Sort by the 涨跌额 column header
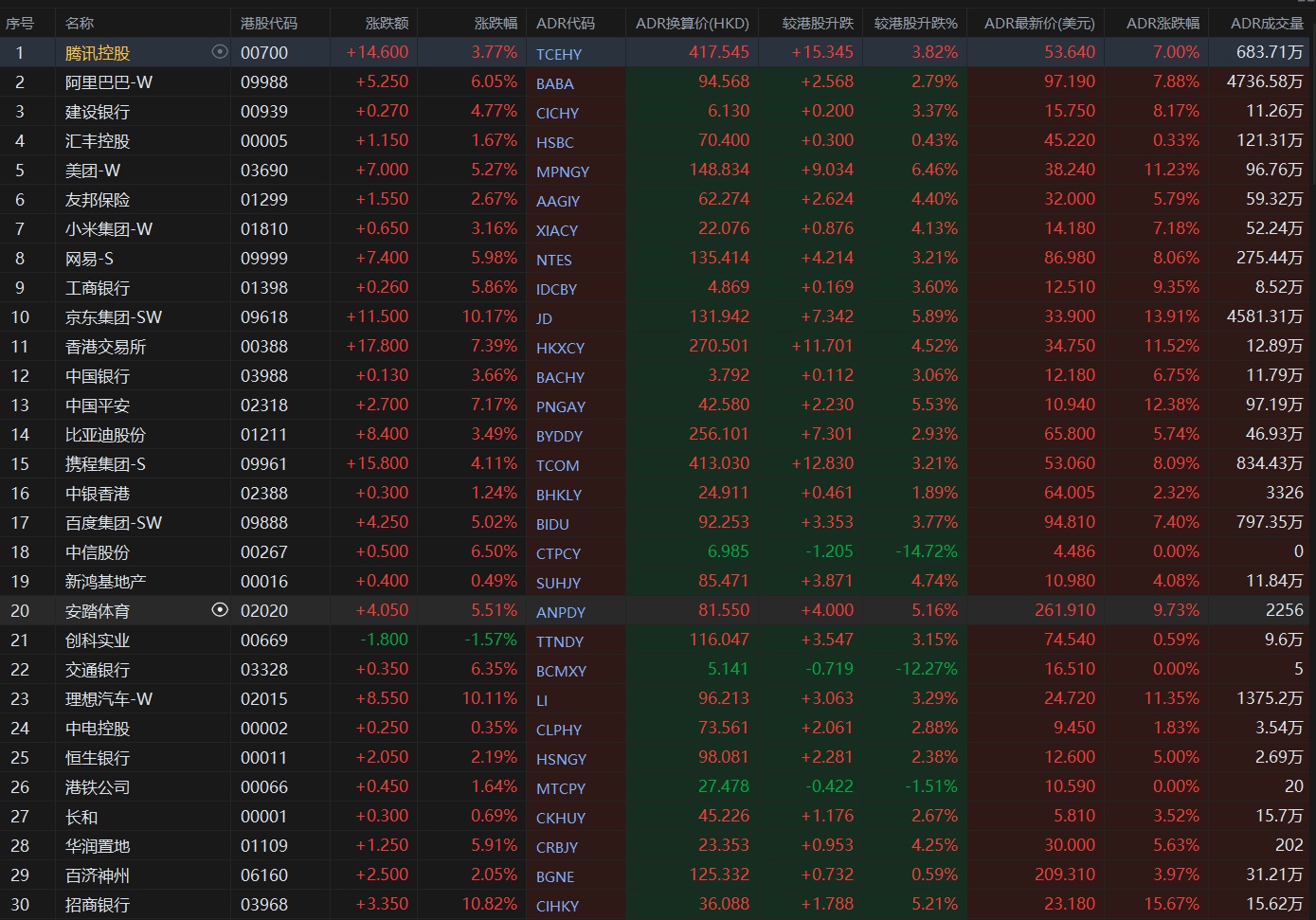1316x920 pixels. [387, 23]
